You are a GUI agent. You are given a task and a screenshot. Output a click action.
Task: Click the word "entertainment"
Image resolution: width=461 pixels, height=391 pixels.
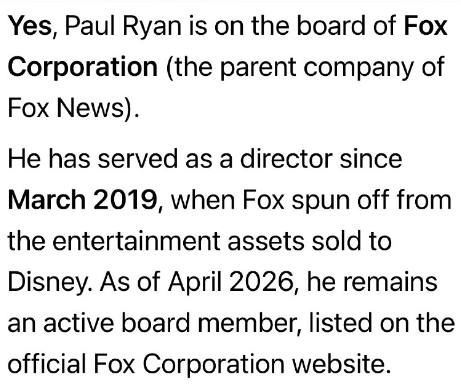point(136,241)
